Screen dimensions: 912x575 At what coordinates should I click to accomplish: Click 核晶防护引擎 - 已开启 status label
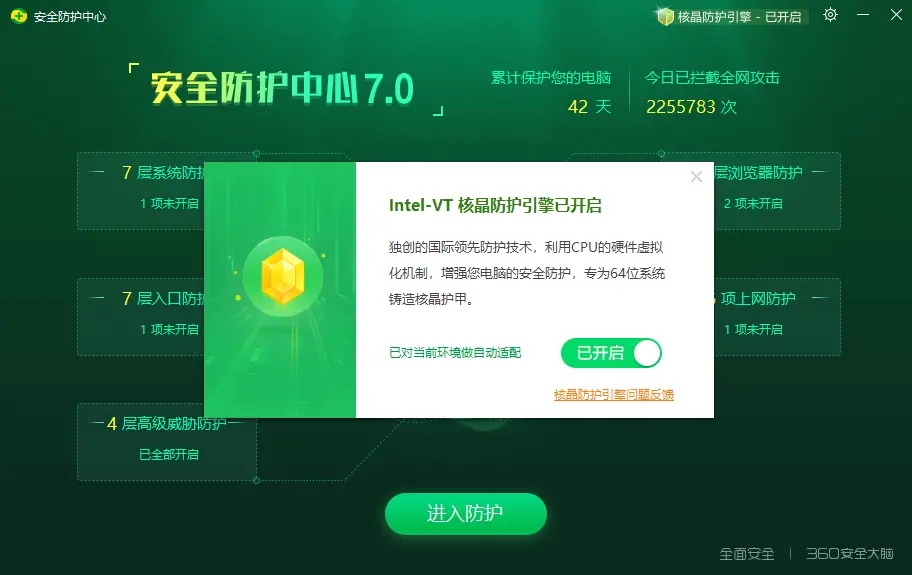click(739, 17)
